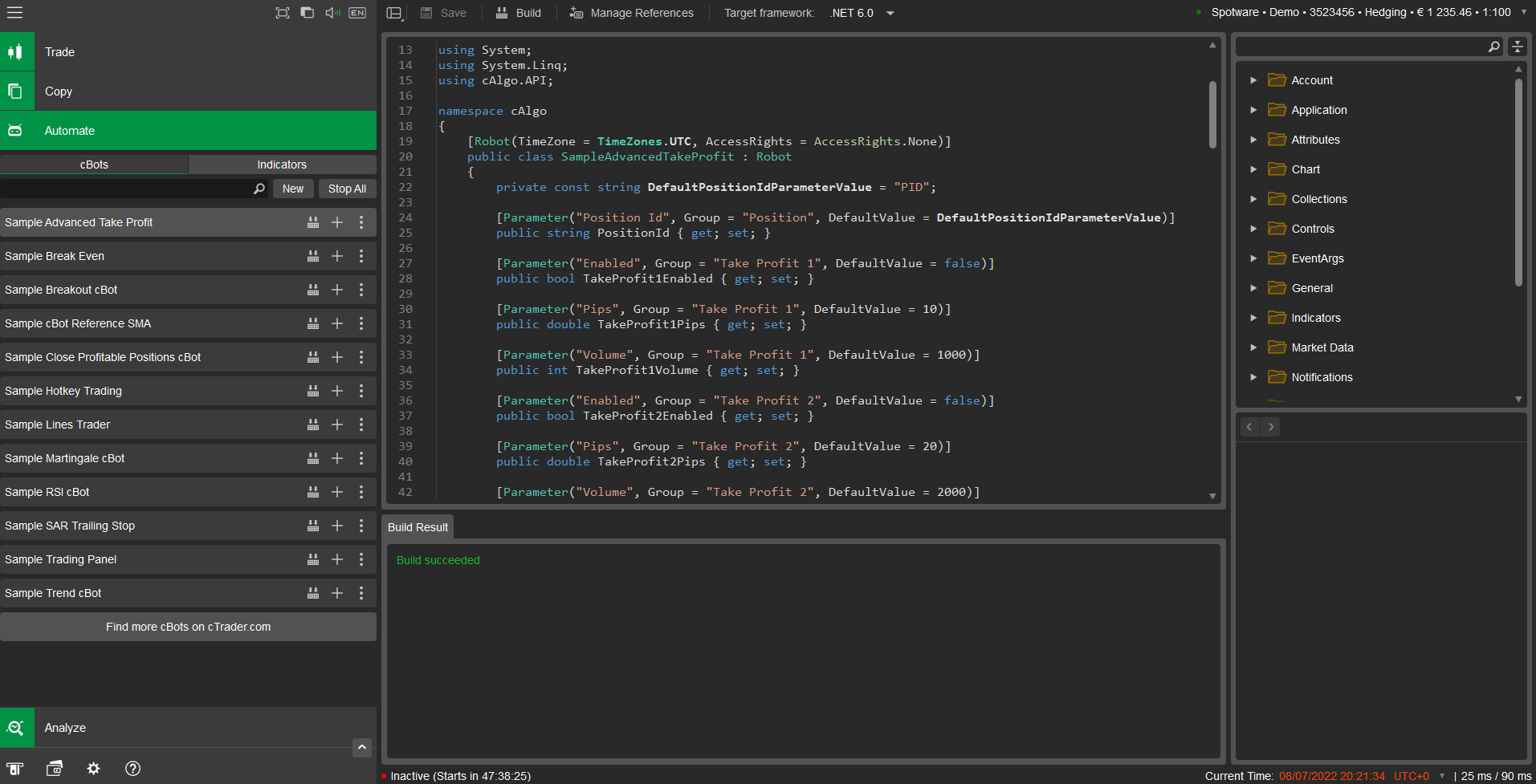This screenshot has height=784, width=1536.
Task: Open Manage References
Action: (632, 13)
